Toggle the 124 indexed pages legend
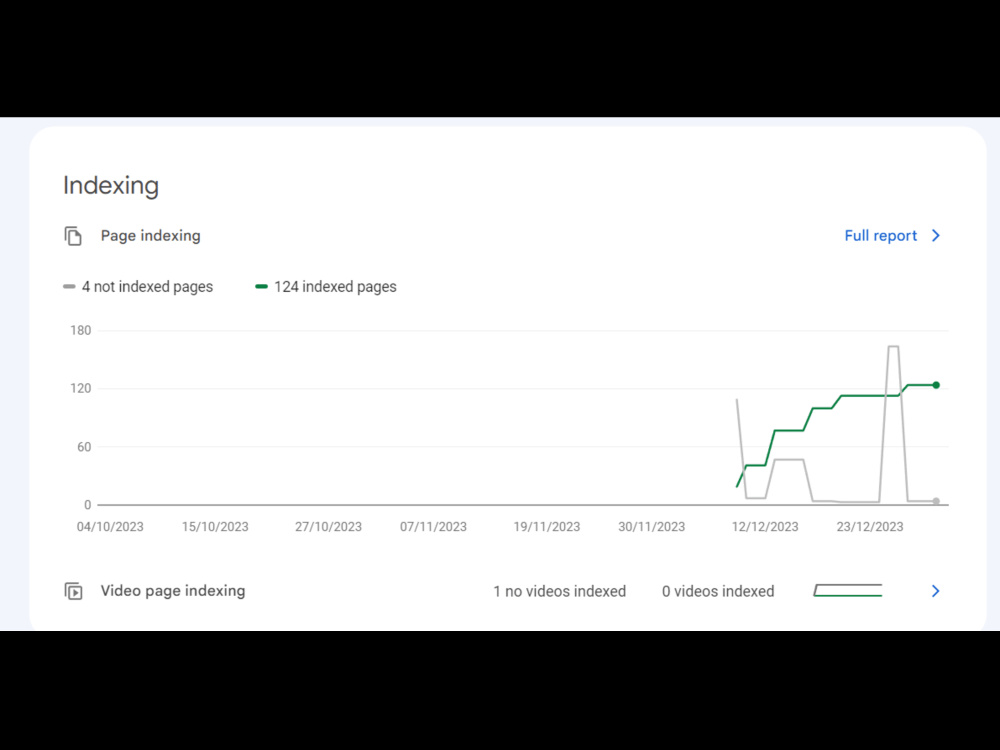The height and width of the screenshot is (750, 1000). pos(326,287)
